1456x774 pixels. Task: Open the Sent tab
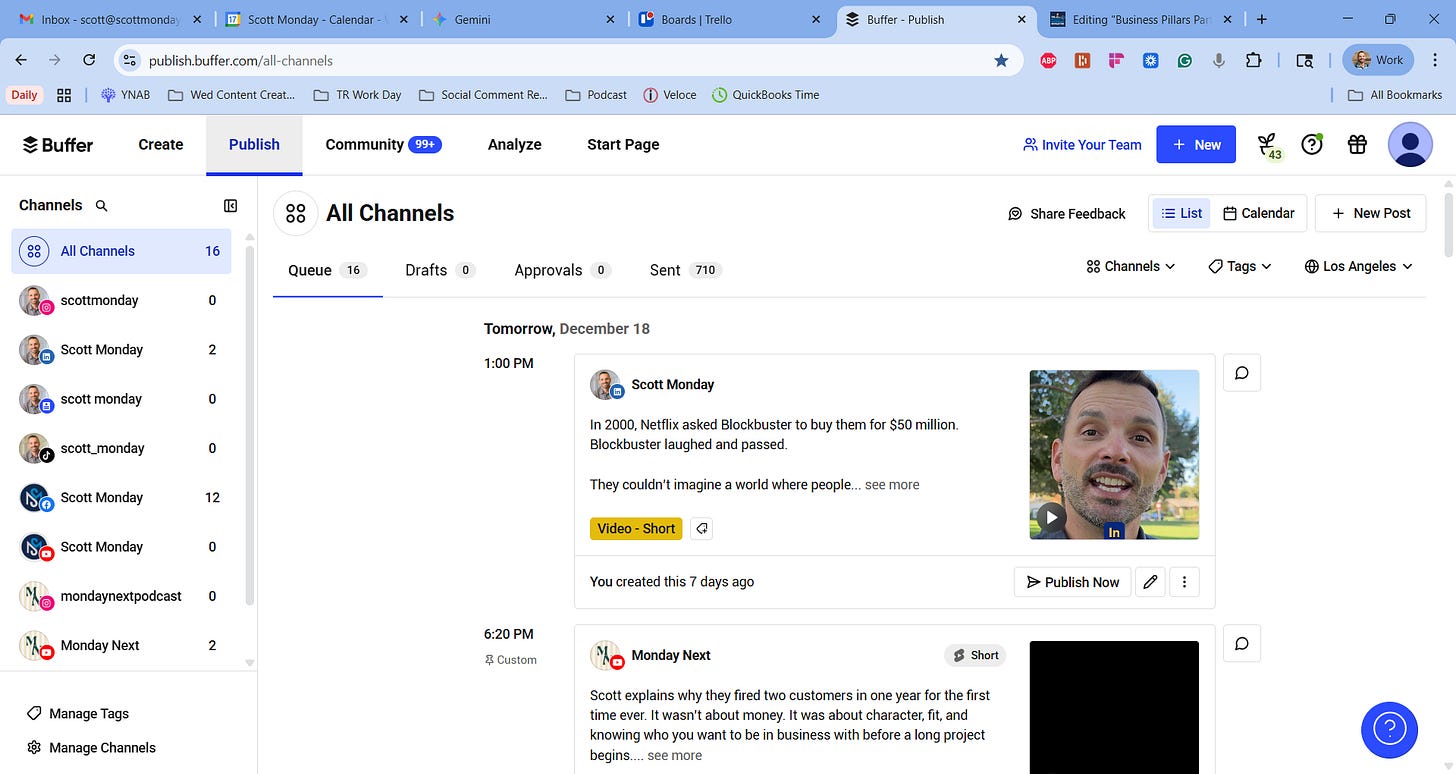tap(685, 271)
